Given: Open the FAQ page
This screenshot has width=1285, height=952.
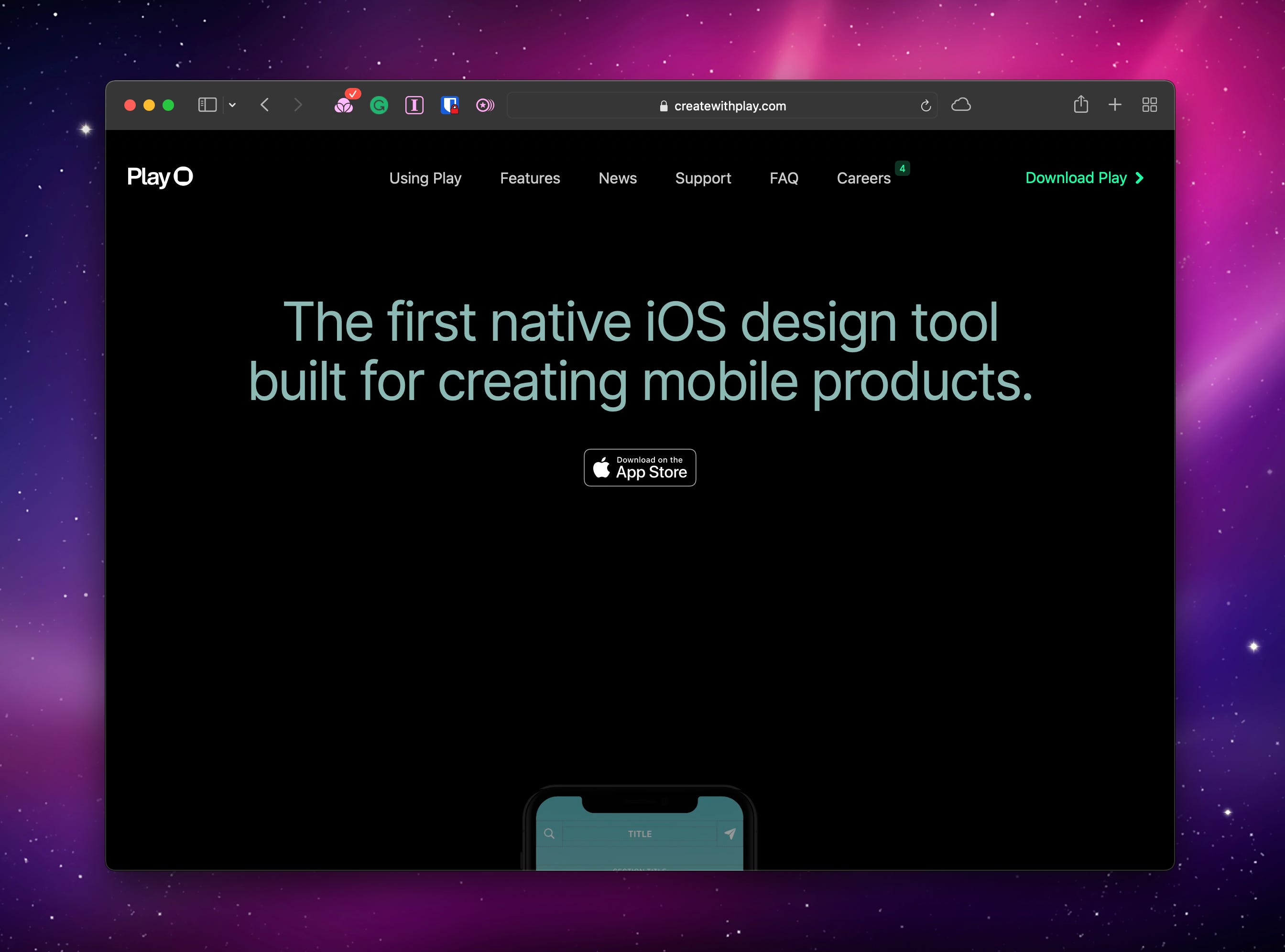Looking at the screenshot, I should pos(784,178).
